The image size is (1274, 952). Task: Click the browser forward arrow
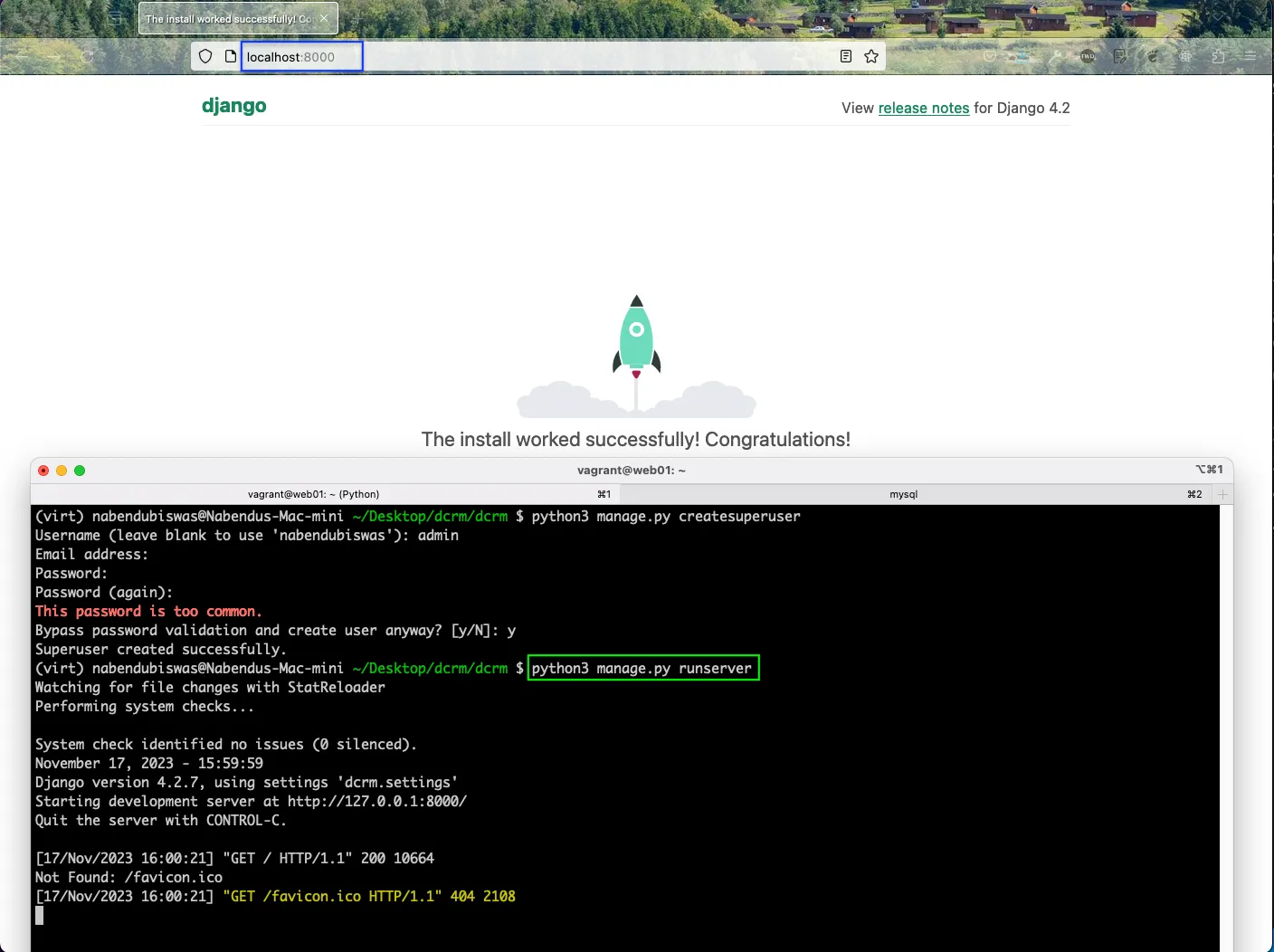[x=53, y=56]
